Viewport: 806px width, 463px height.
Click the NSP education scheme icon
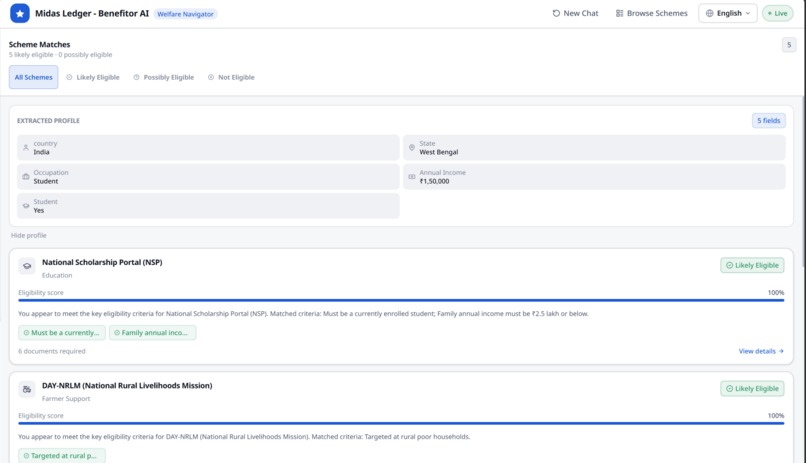pyautogui.click(x=27, y=266)
